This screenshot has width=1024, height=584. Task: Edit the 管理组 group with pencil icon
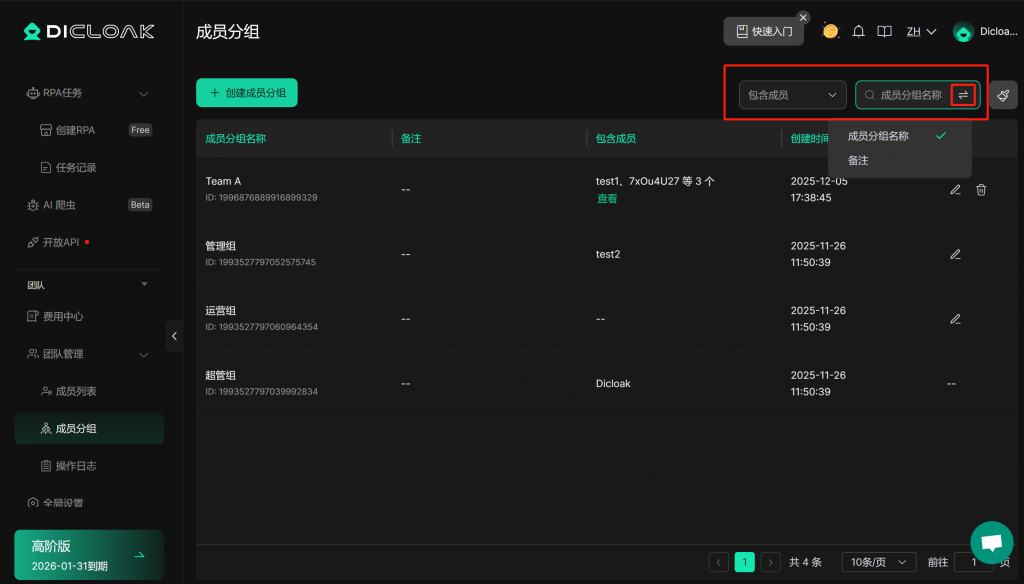[955, 255]
